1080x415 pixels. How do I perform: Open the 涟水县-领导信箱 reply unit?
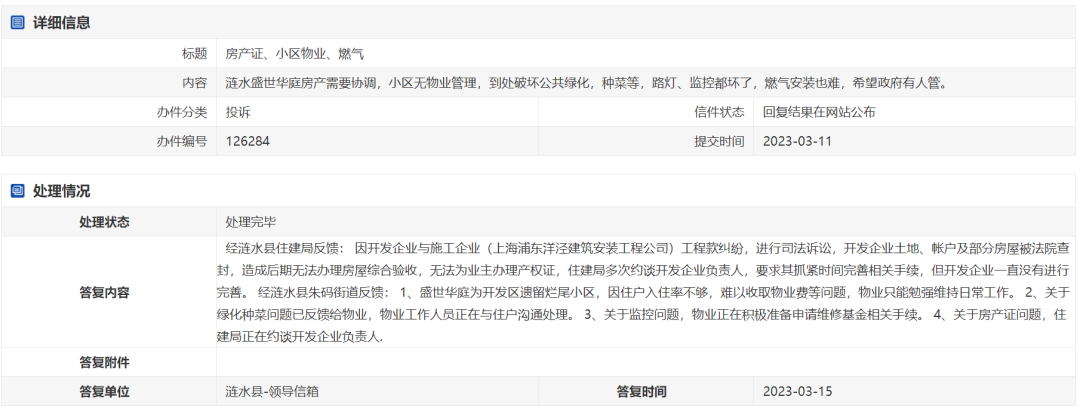click(272, 391)
